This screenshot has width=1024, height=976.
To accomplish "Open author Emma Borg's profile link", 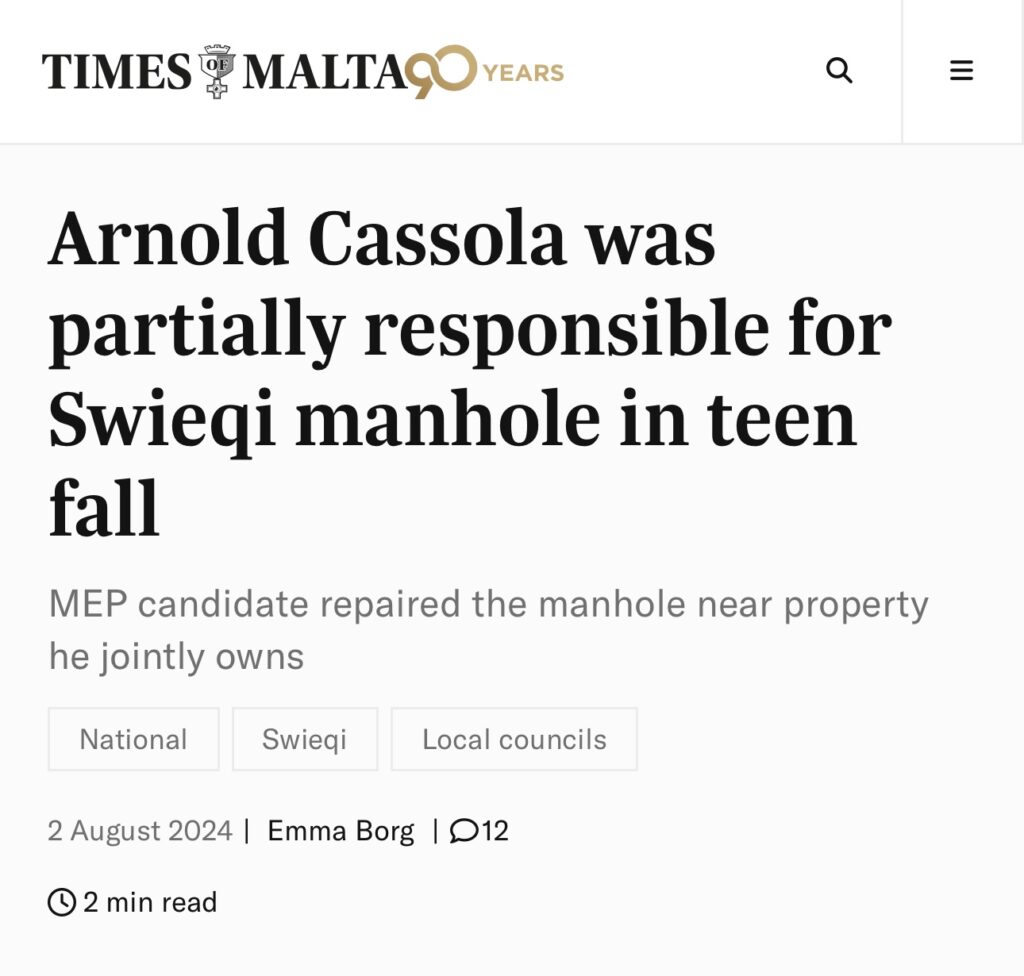I will [341, 831].
